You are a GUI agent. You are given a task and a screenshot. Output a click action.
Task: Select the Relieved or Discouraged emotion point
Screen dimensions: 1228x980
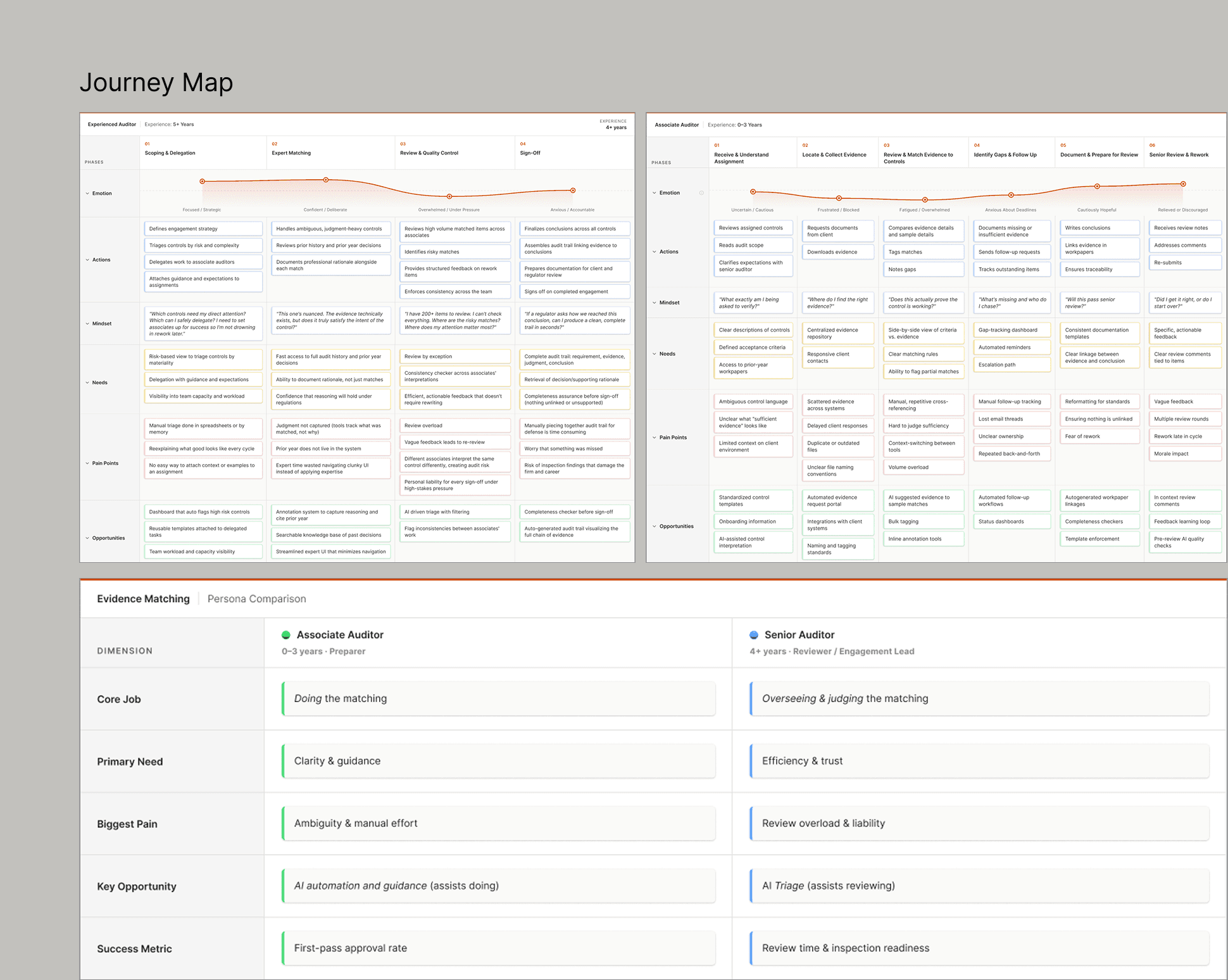1183,184
